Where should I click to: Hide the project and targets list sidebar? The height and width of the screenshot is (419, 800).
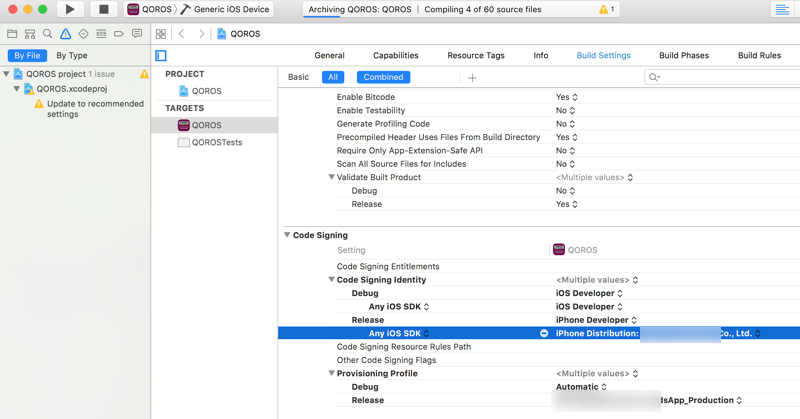tap(161, 56)
